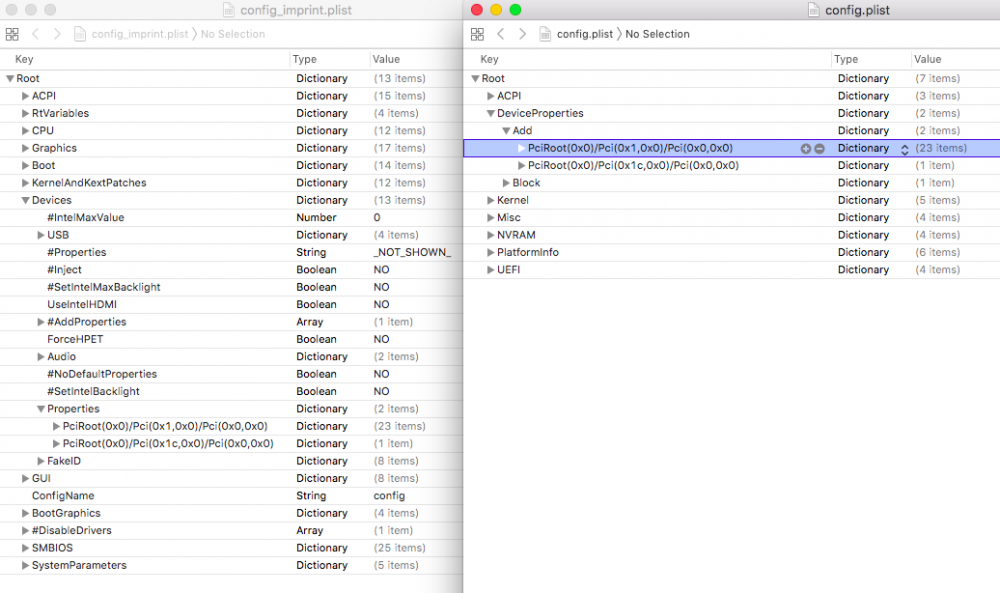Image resolution: width=1000 pixels, height=593 pixels.
Task: Click config_imprint.plist file icon in path bar
Action: (x=80, y=34)
